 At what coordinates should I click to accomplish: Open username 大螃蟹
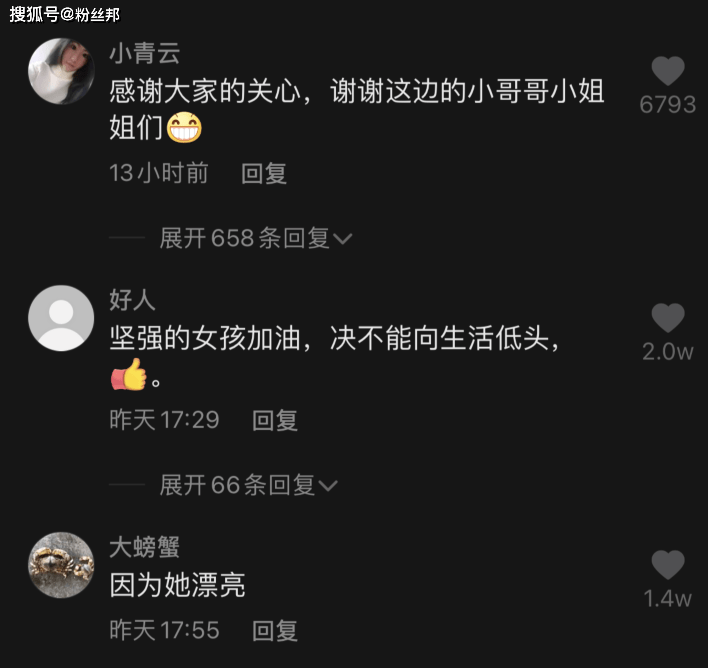144,547
